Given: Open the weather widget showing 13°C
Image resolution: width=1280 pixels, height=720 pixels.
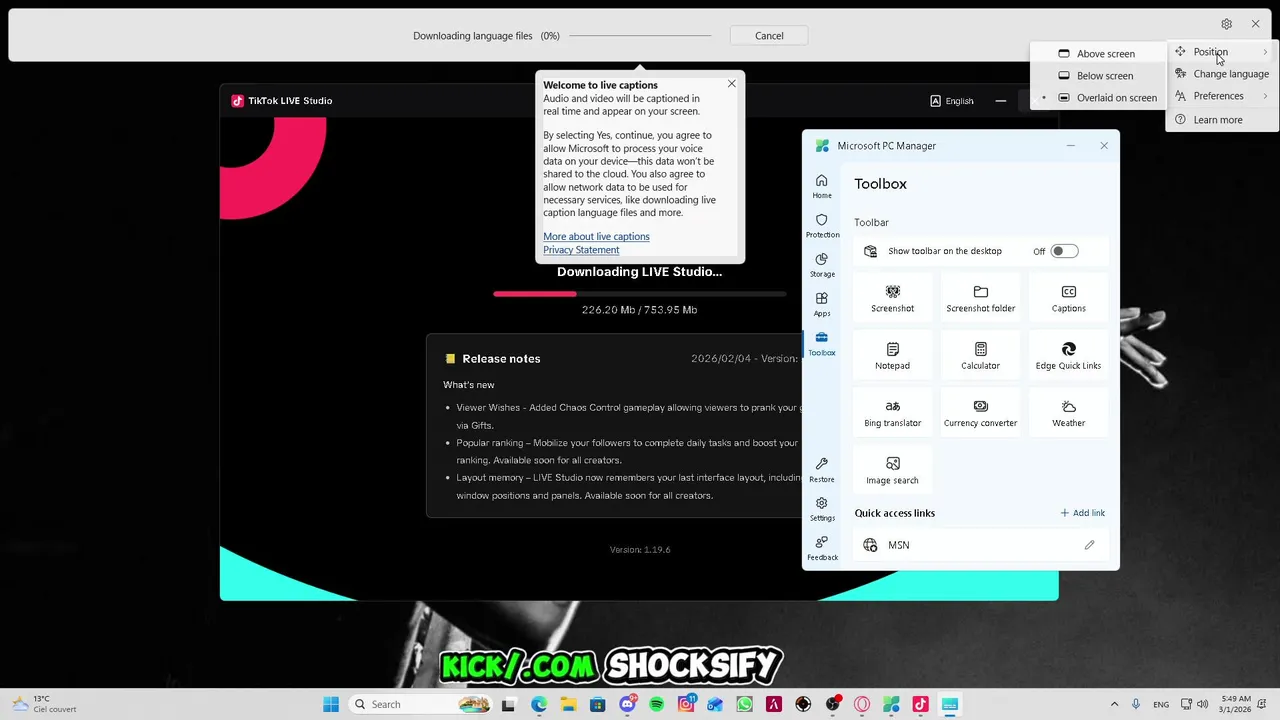Looking at the screenshot, I should point(42,704).
